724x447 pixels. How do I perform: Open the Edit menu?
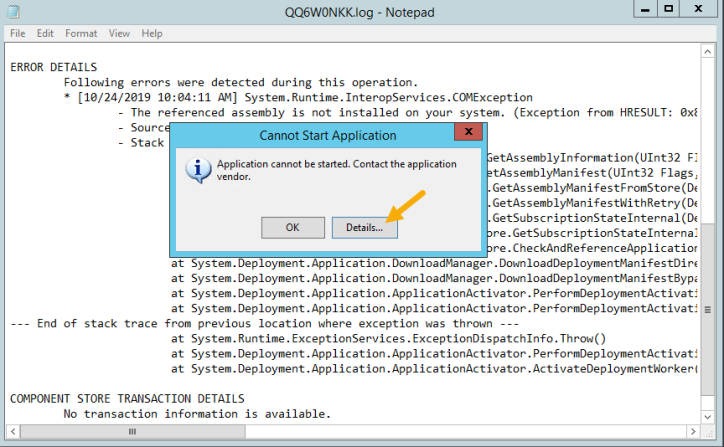click(45, 33)
